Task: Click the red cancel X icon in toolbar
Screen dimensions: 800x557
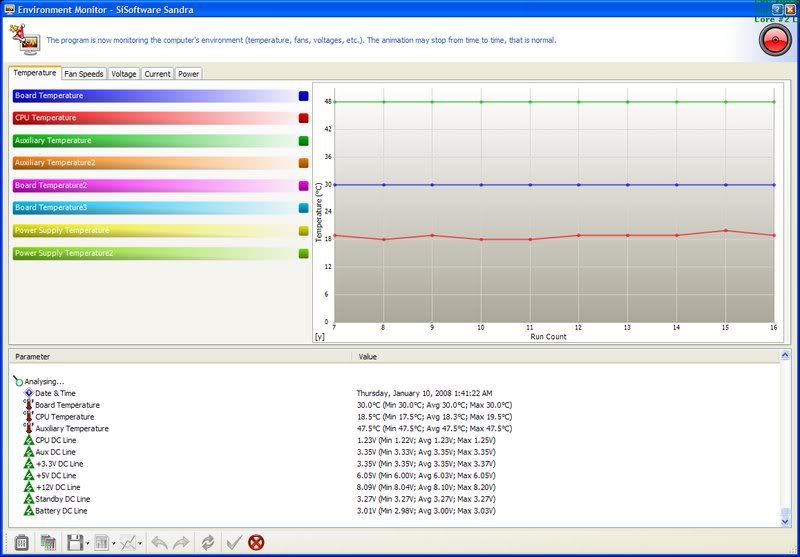Action: (x=257, y=542)
